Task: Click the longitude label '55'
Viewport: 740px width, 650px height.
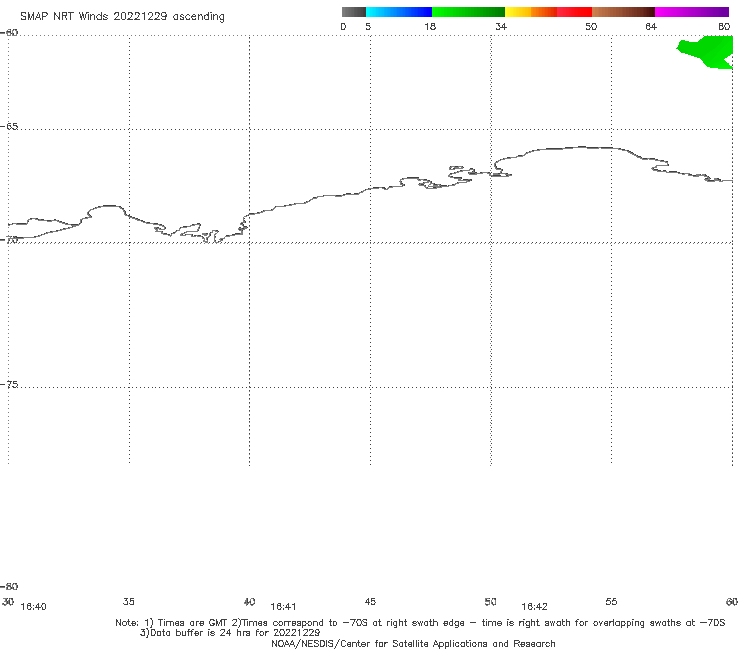Action: 611,601
